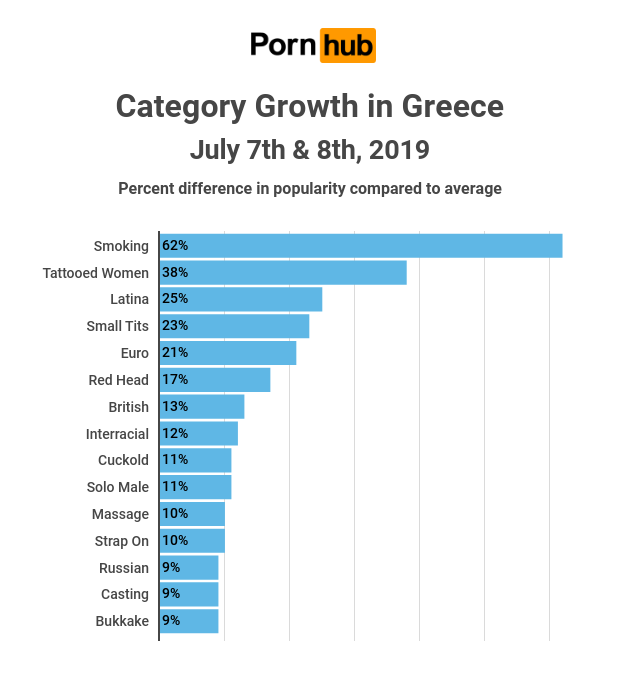620x674 pixels.
Task: Click the Massage bar showing 10%
Action: [x=192, y=514]
